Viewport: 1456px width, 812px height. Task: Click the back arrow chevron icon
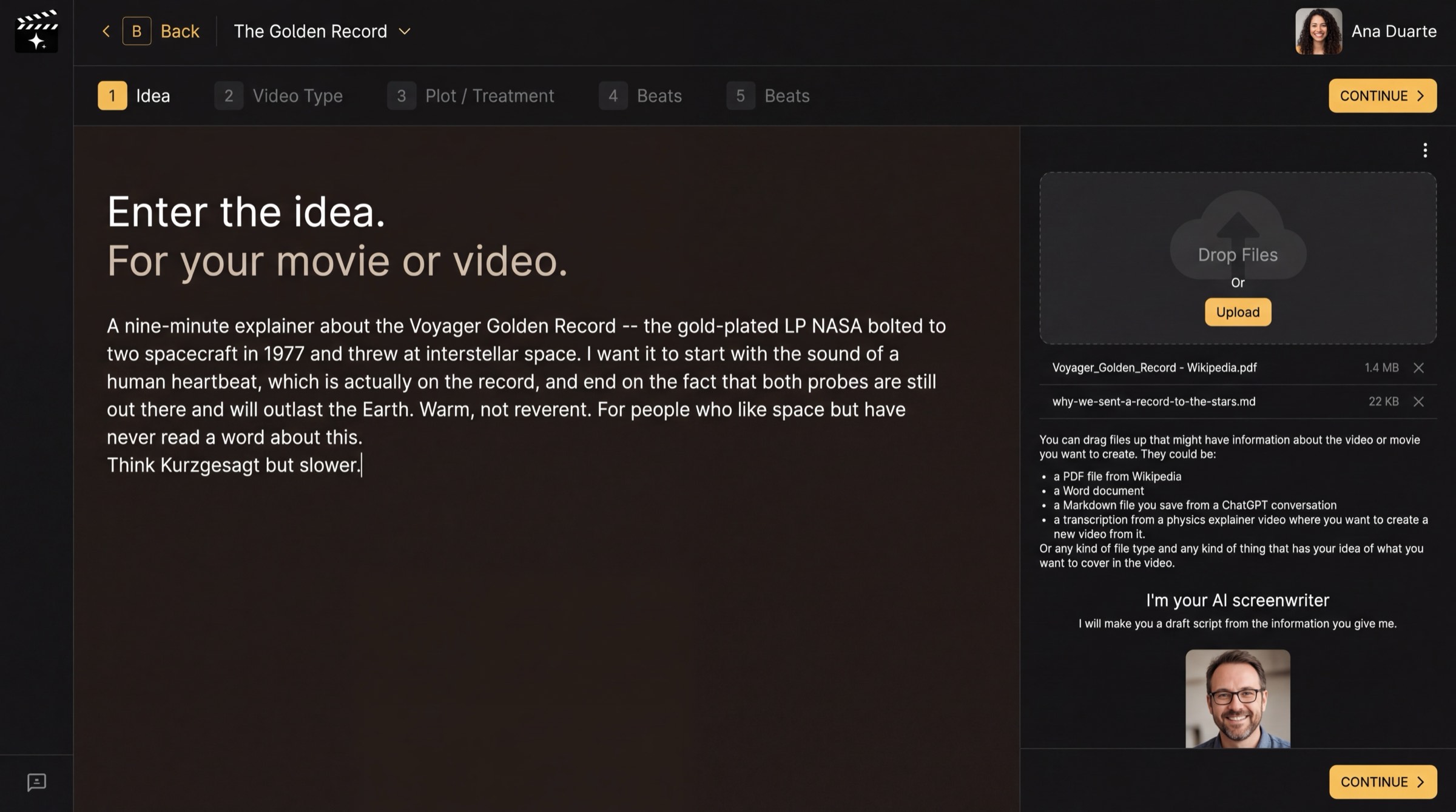click(106, 31)
